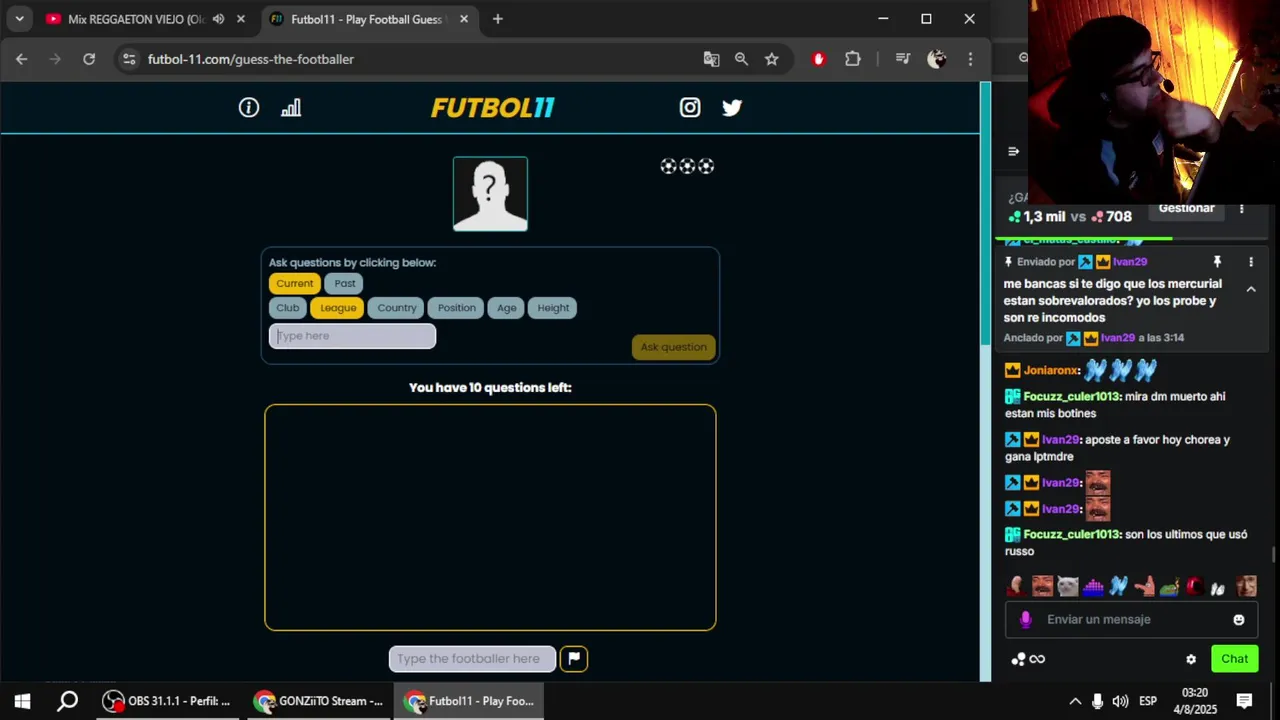The height and width of the screenshot is (720, 1280).
Task: Click Focuzz_culer1013 in 'mira dm muerto' message
Action: coord(1071,396)
